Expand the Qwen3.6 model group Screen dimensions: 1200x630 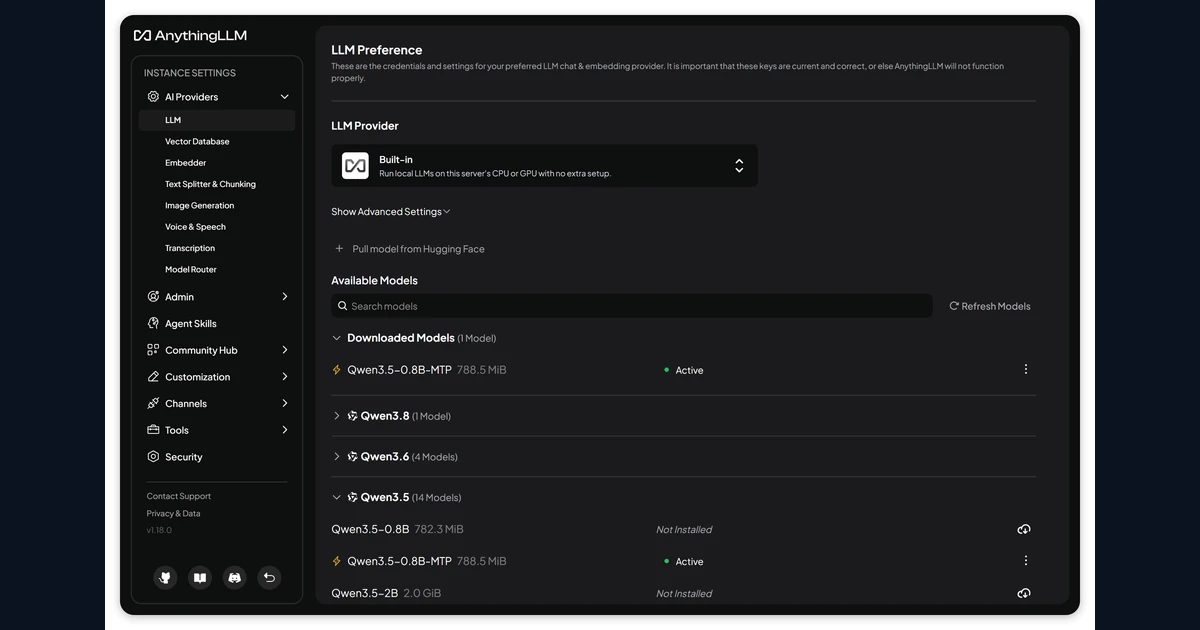337,457
